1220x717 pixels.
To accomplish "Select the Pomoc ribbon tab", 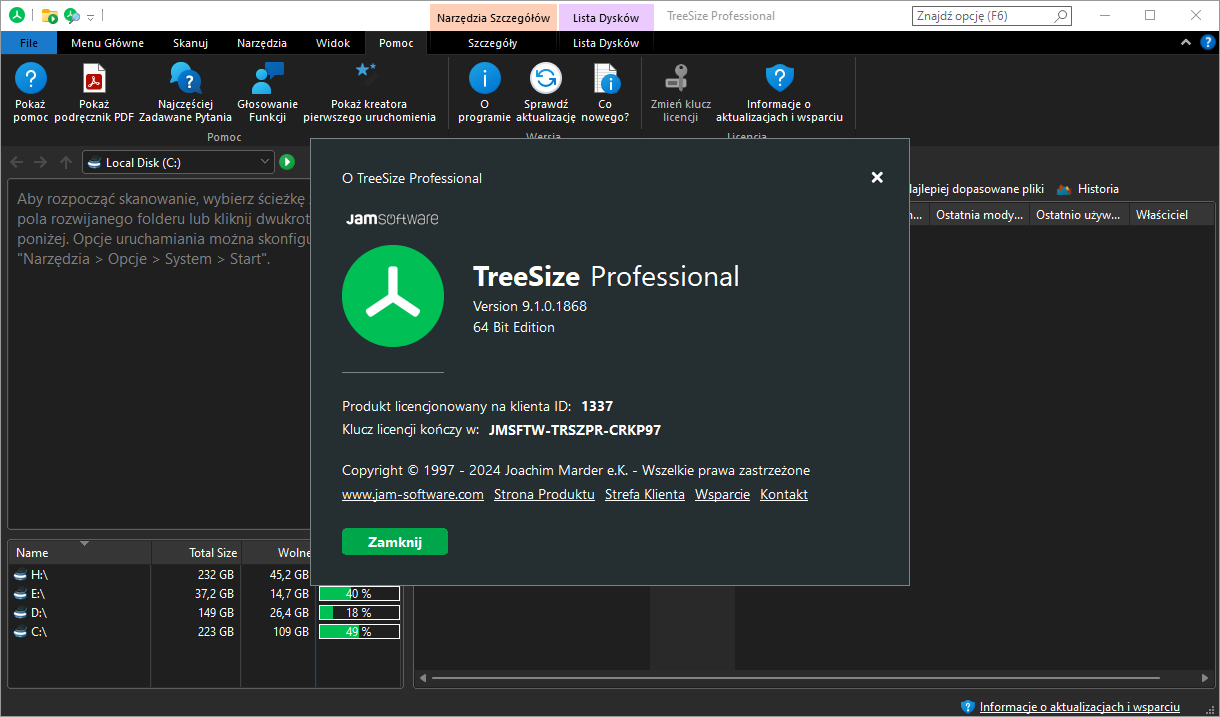I will pos(396,43).
